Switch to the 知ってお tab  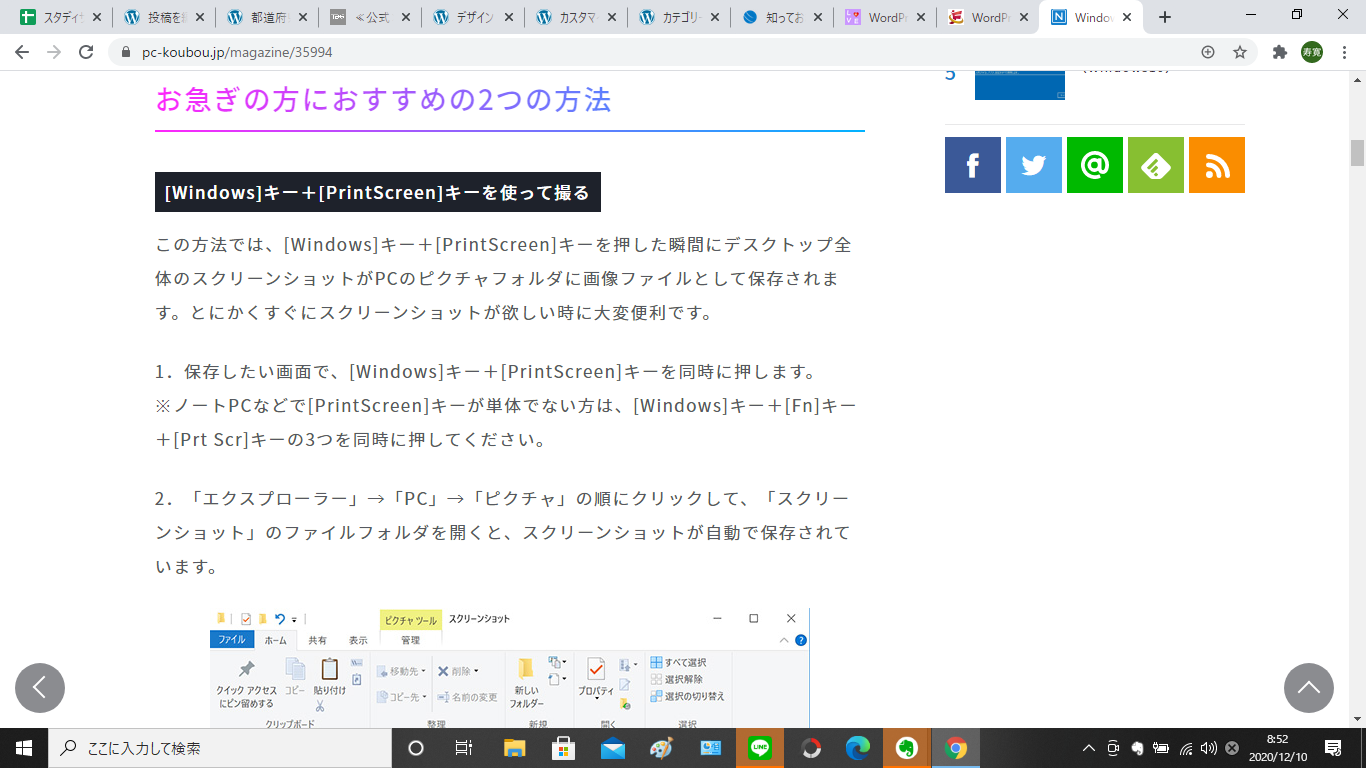point(784,18)
